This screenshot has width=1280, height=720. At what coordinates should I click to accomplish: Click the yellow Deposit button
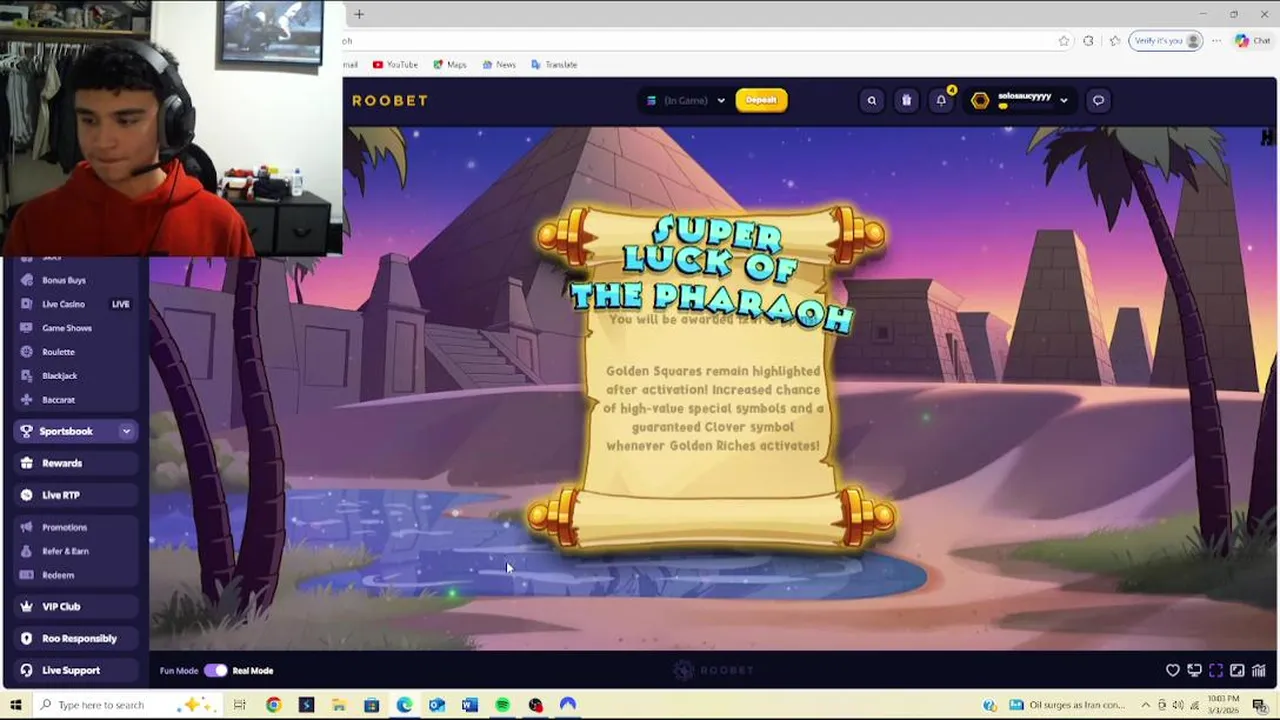(x=761, y=100)
